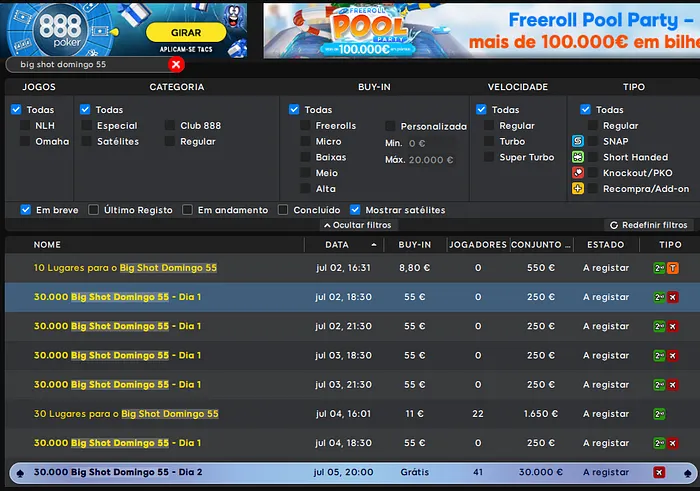
Task: Check the NLH game filter
Action: [25, 125]
